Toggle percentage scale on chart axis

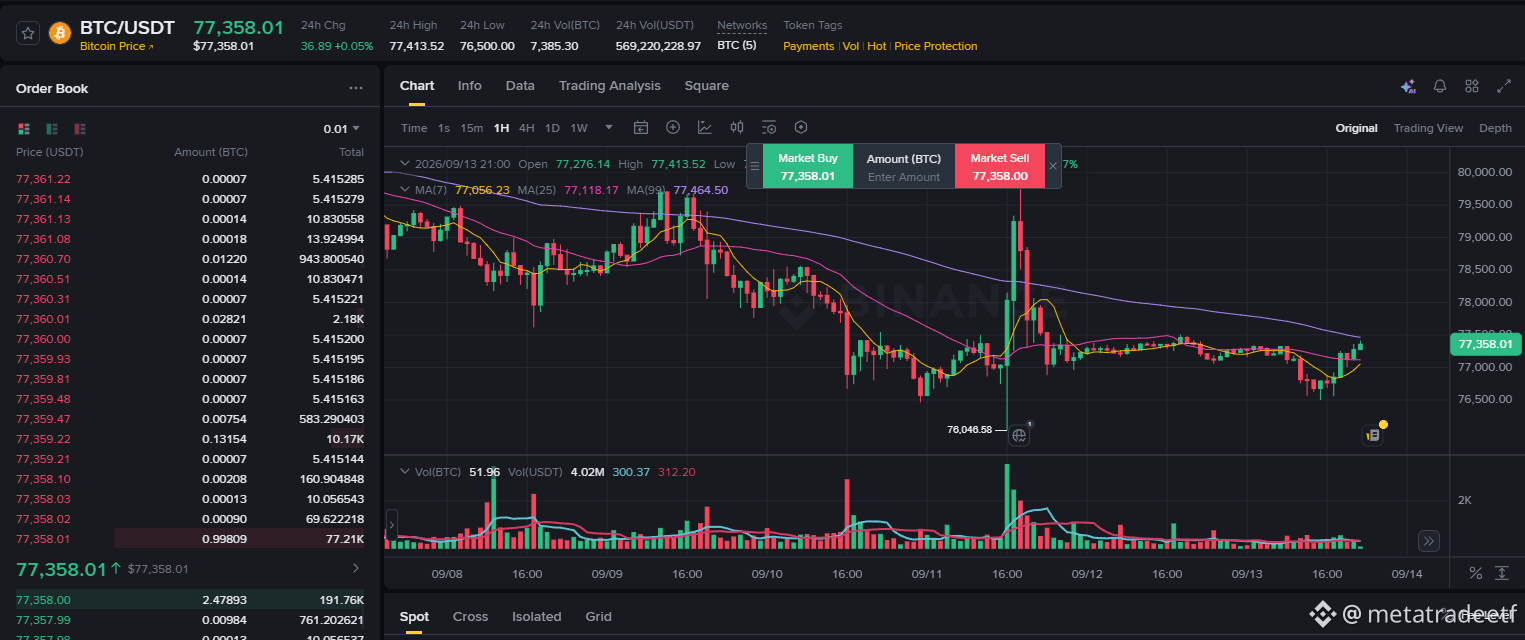[x=1475, y=573]
